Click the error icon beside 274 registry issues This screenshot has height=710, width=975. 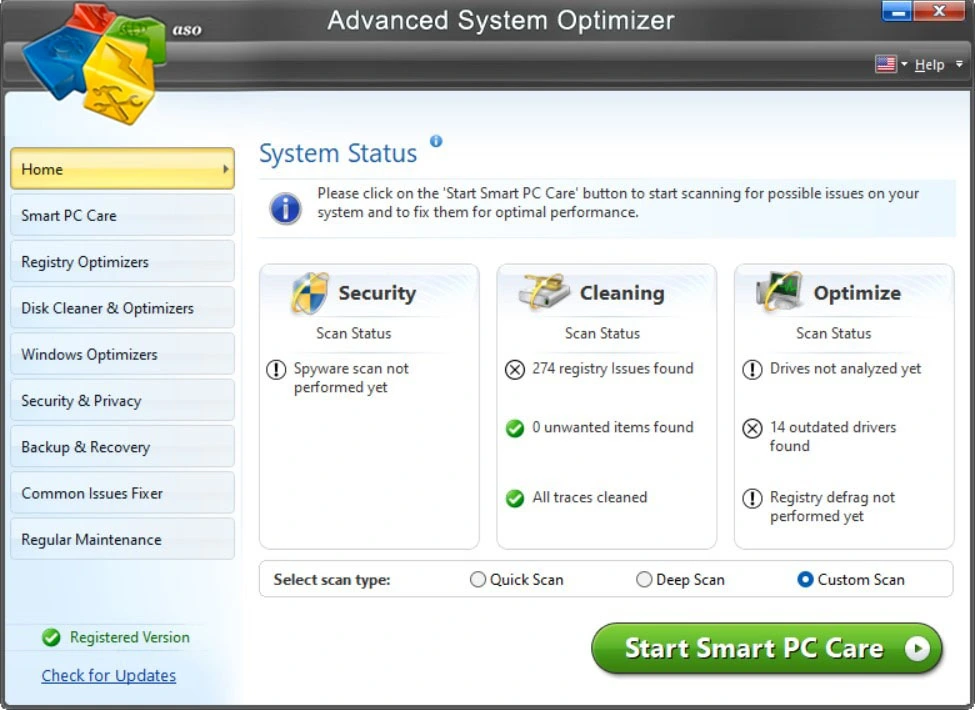pyautogui.click(x=515, y=369)
